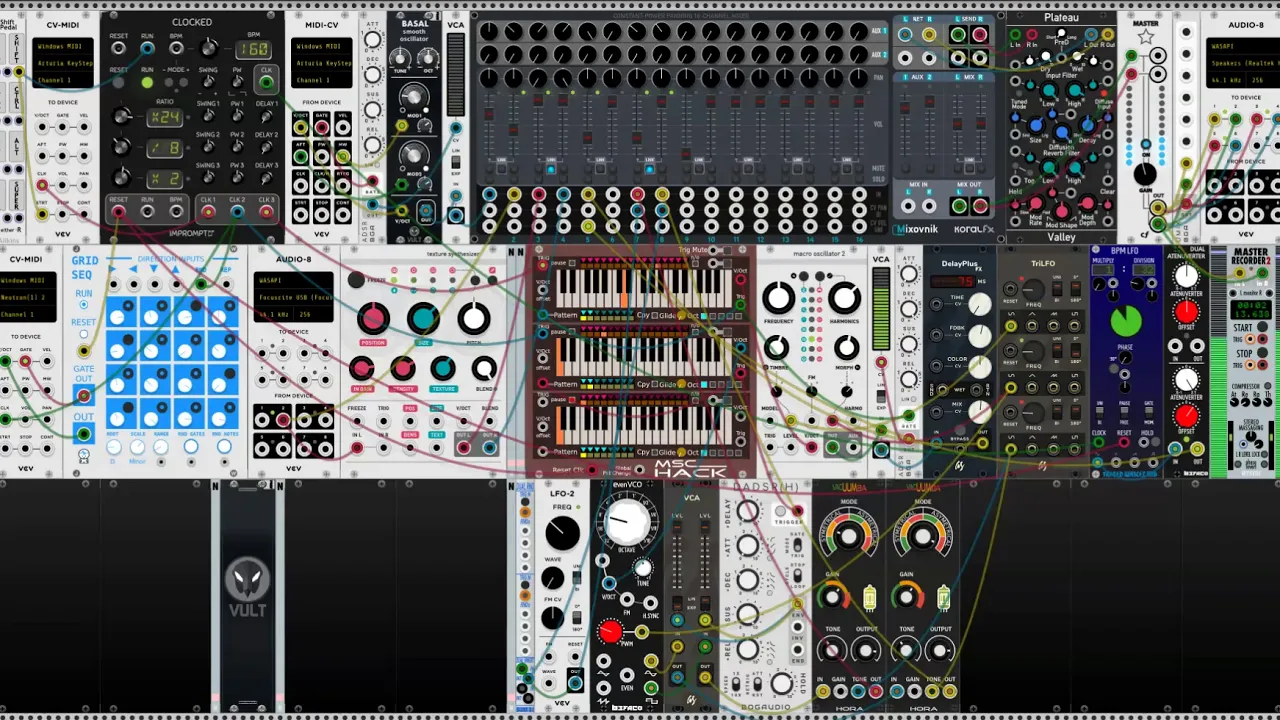The width and height of the screenshot is (1280, 720).
Task: Click the RESET button on Clocked
Action: click(119, 82)
